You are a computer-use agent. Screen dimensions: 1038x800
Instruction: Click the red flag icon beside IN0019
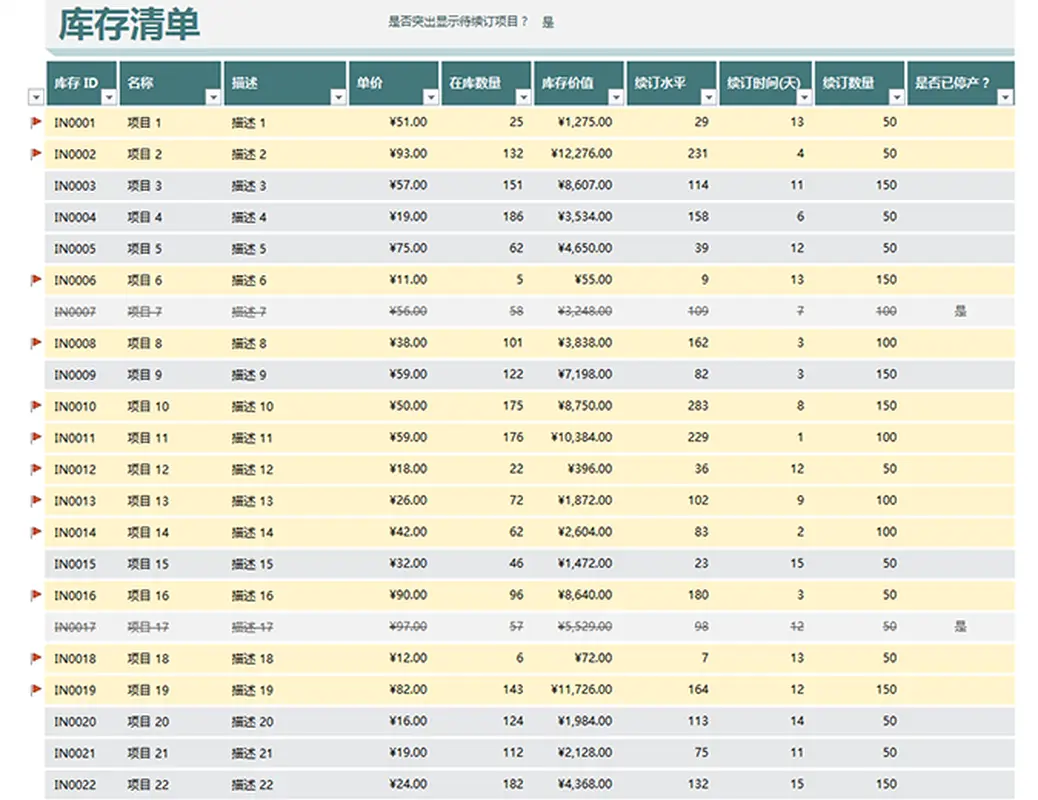coord(36,689)
